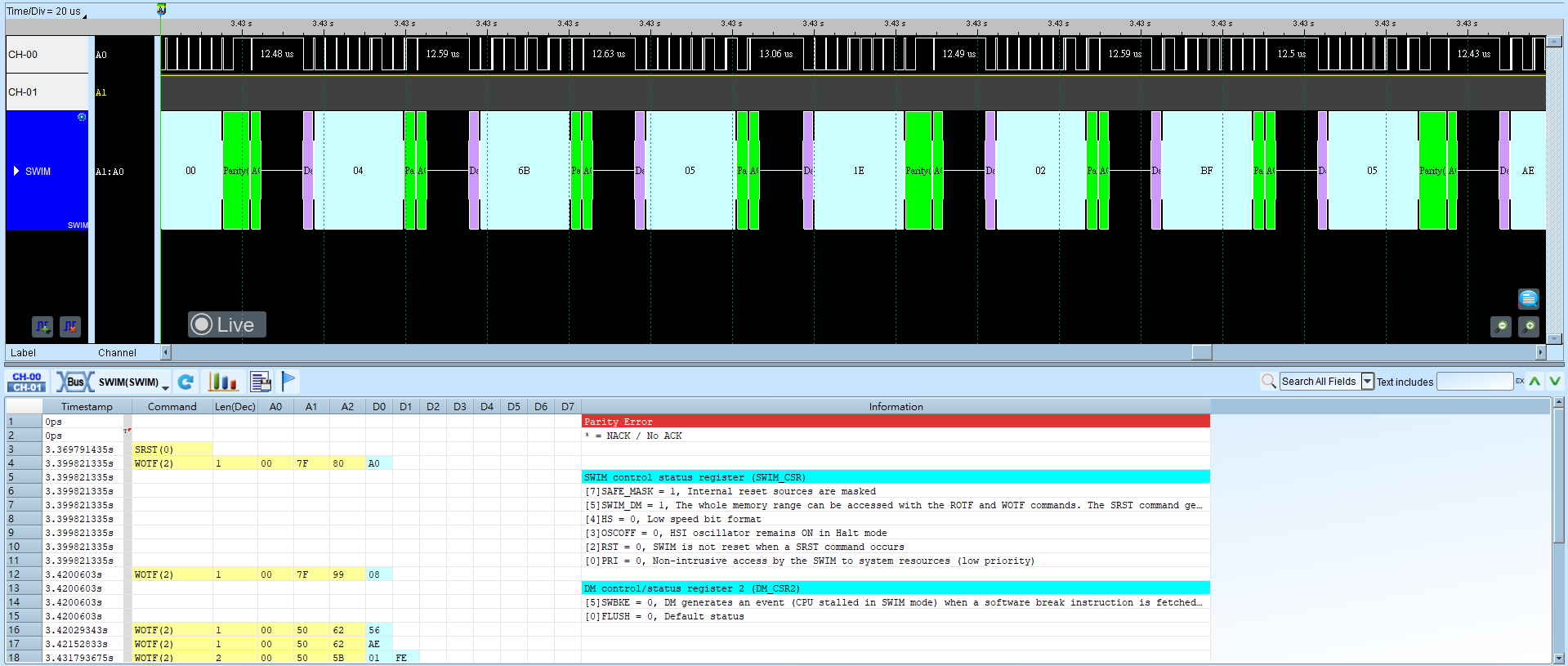The image size is (1568, 666).
Task: Open the SWIM bus settings gear
Action: 82,117
